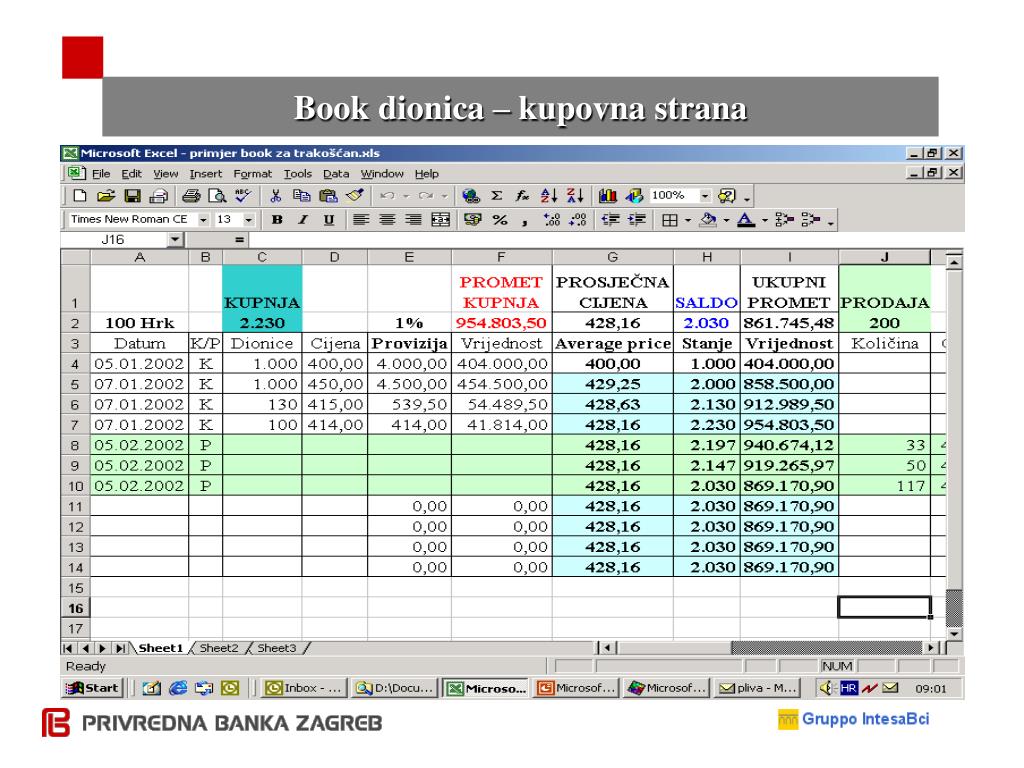1024x768 pixels.
Task: Click the Edit Formula equals button
Action: pos(240,240)
